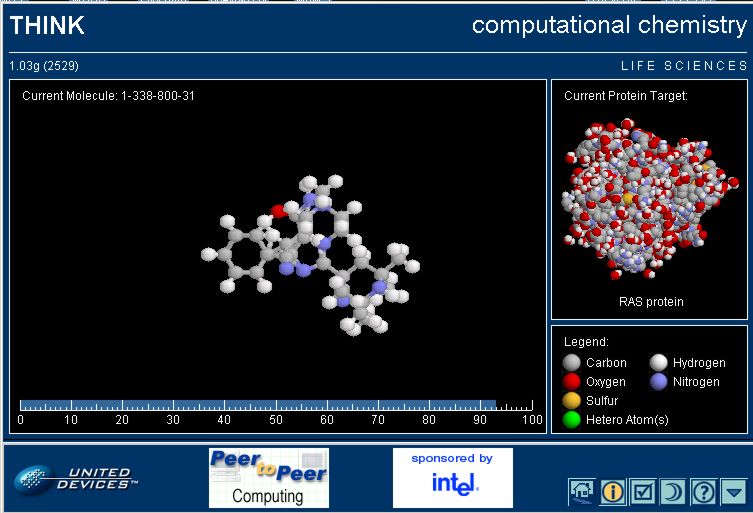Click the '1.03g (2529)' version text
The height and width of the screenshot is (513, 753).
(44, 66)
